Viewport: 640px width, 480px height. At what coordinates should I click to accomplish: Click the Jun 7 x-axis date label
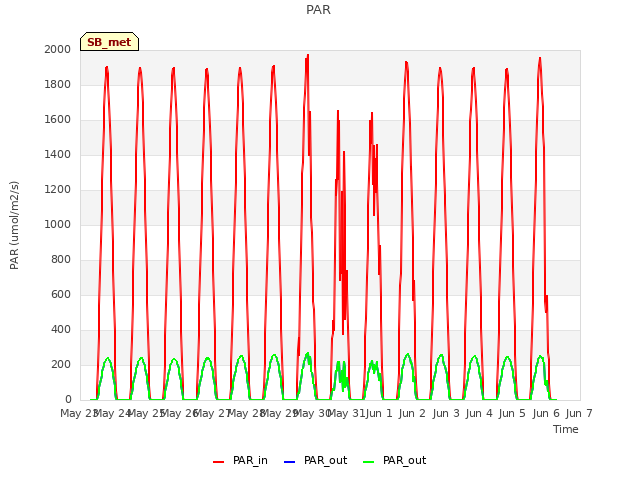(579, 413)
